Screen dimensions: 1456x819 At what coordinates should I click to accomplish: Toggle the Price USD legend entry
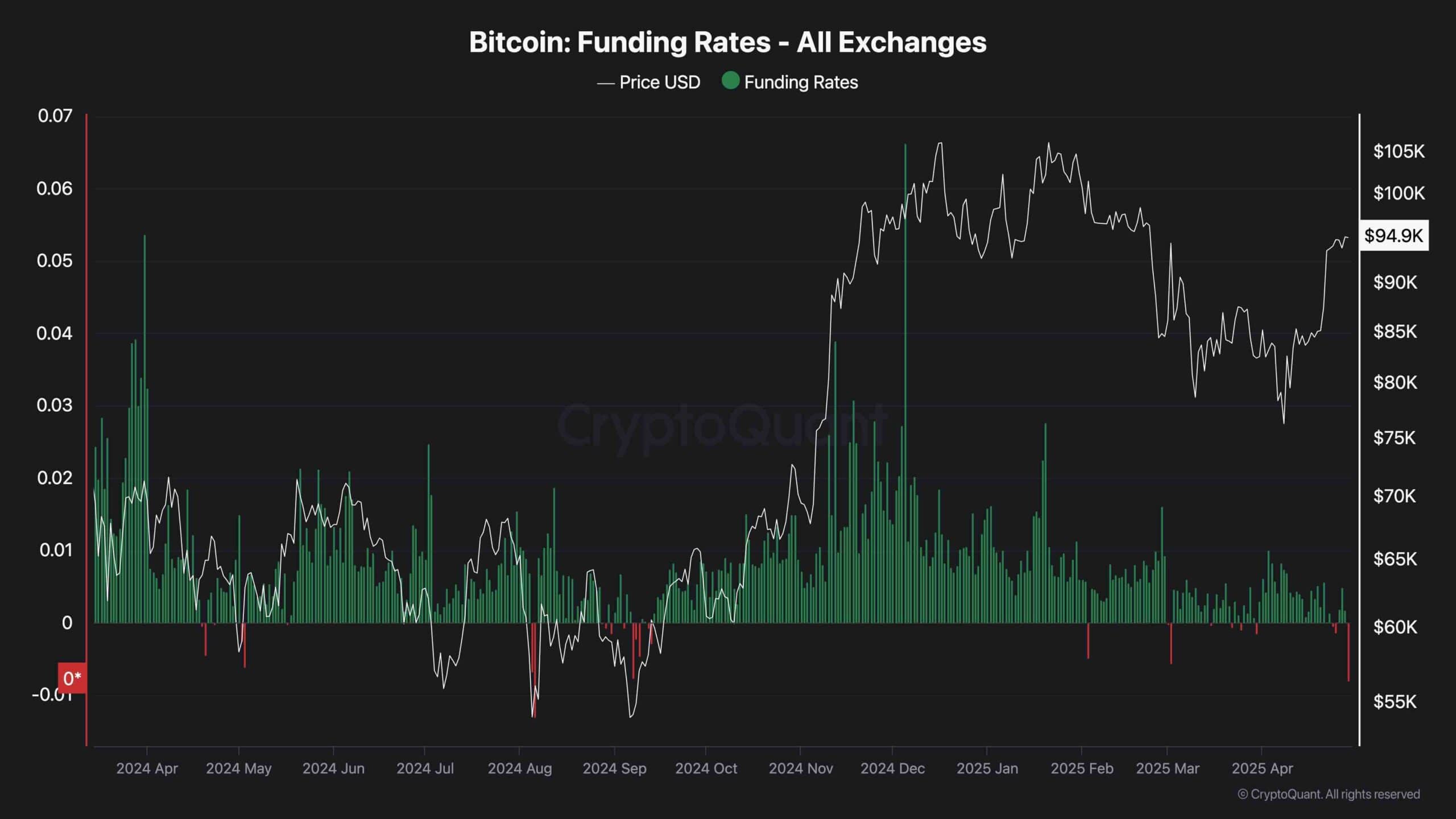pyautogui.click(x=659, y=82)
